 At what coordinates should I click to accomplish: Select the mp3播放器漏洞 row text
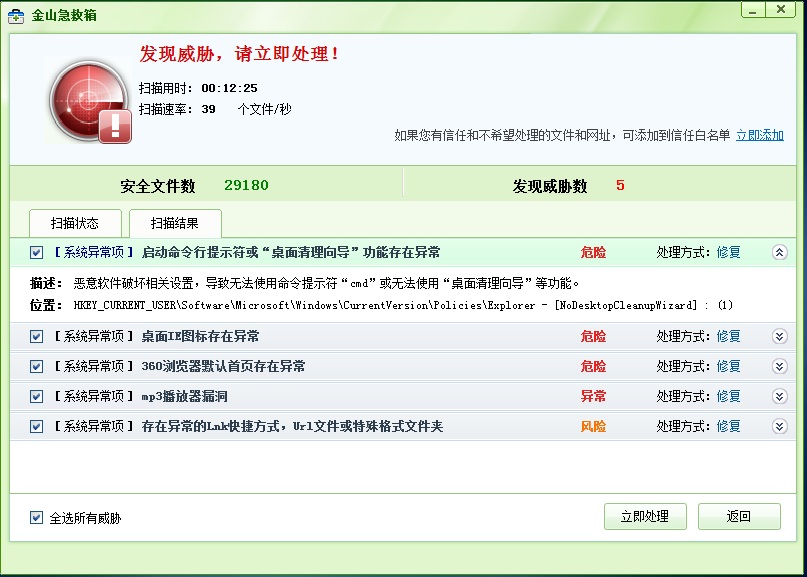coord(184,396)
